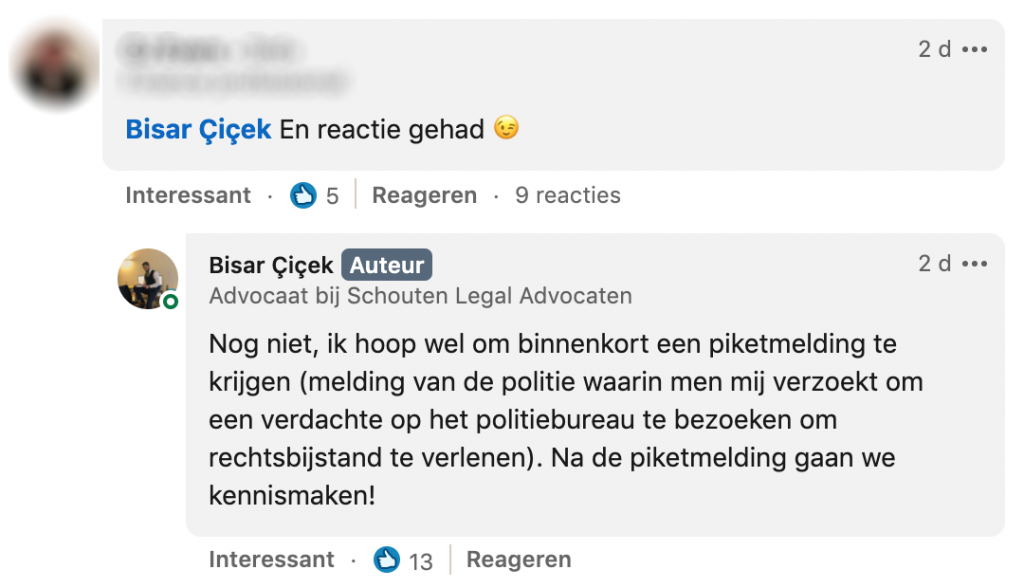Click the thumbs-up reaction icon next to 13

(x=387, y=560)
